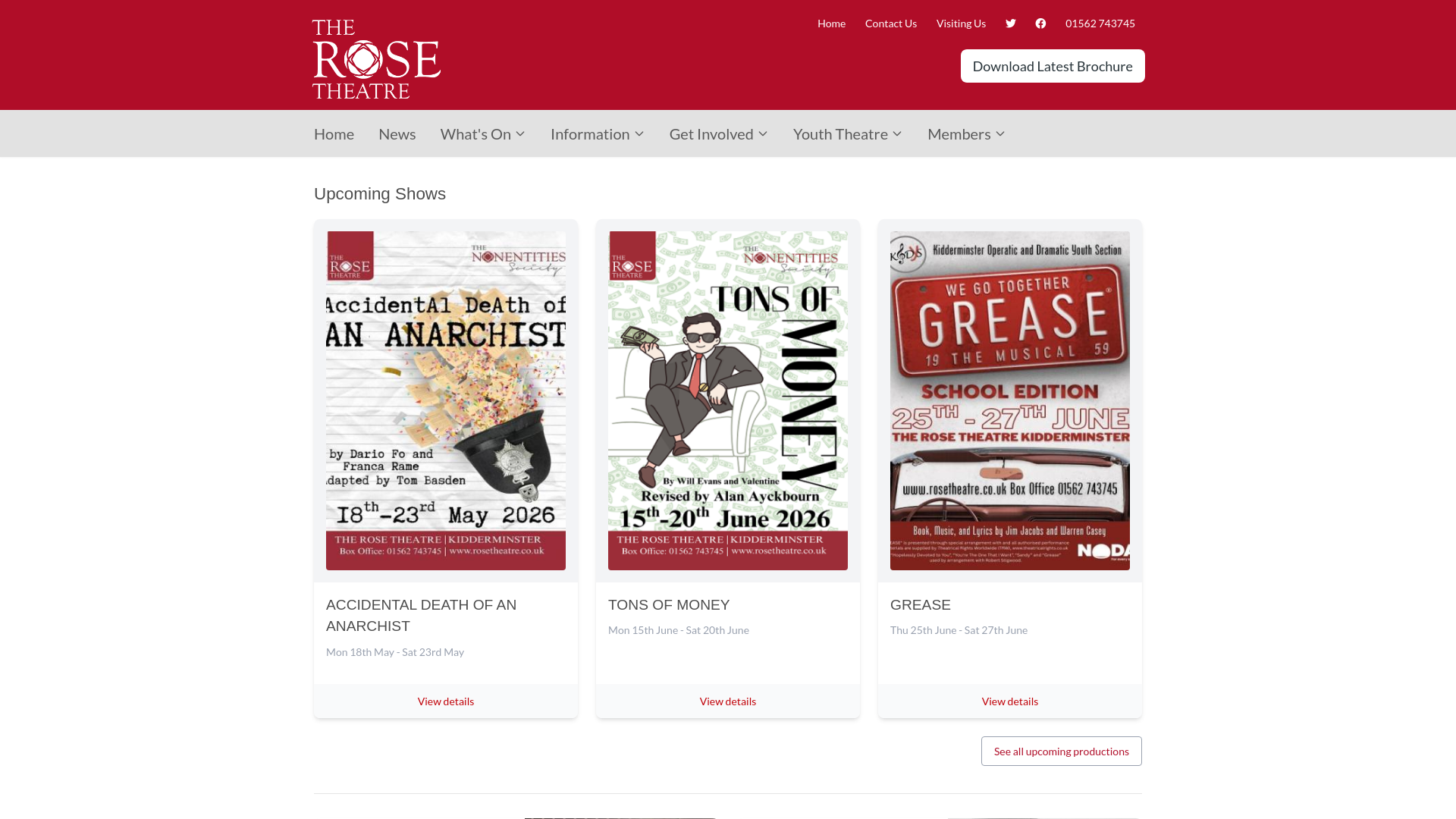This screenshot has height=819, width=1456.
Task: View details for Grease
Action: (1010, 701)
